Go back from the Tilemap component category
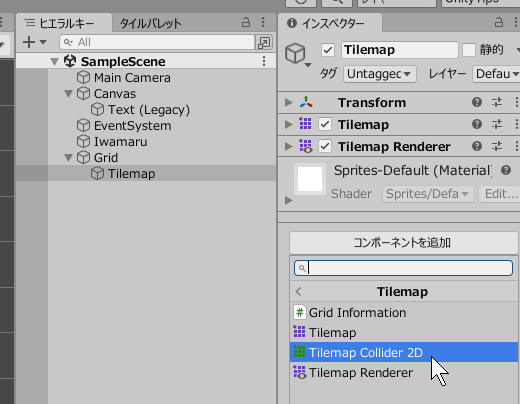 [x=298, y=292]
